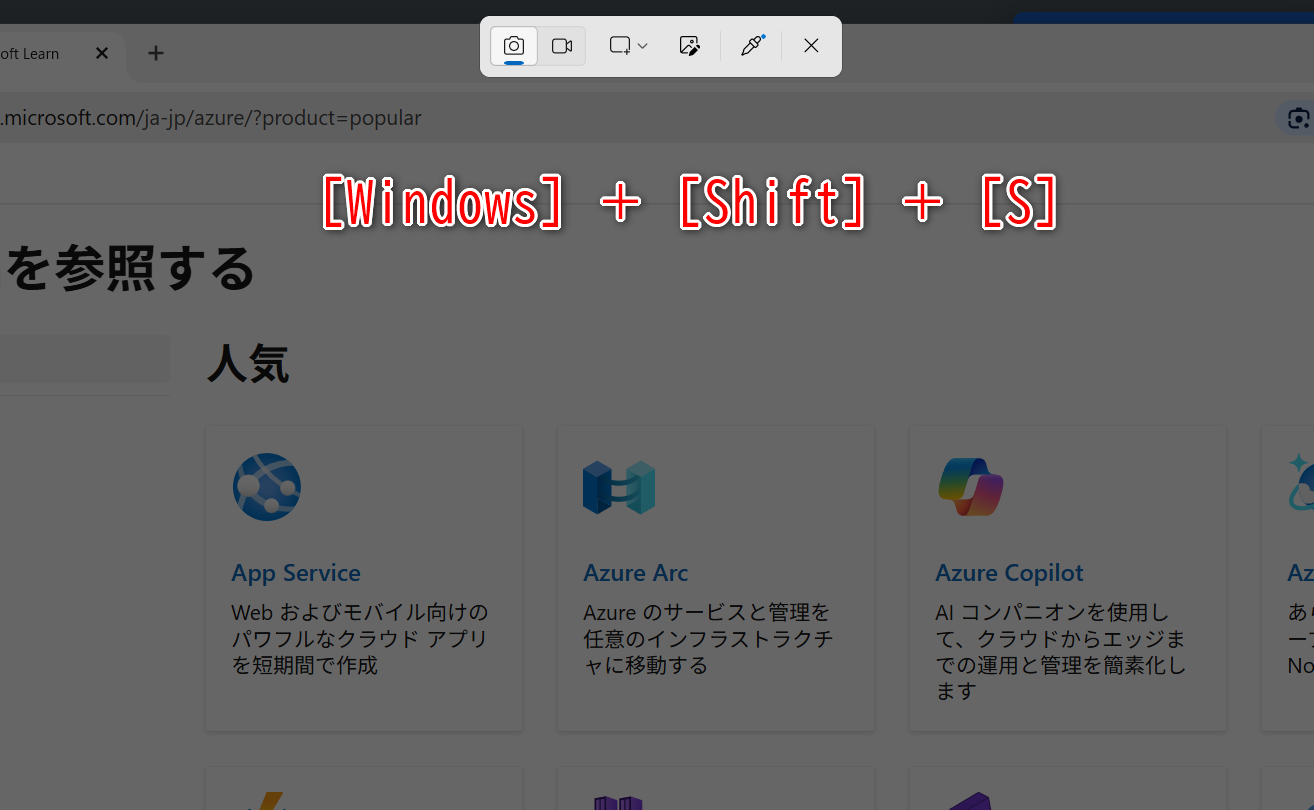Select the eyedropper color picker tool

coord(751,45)
